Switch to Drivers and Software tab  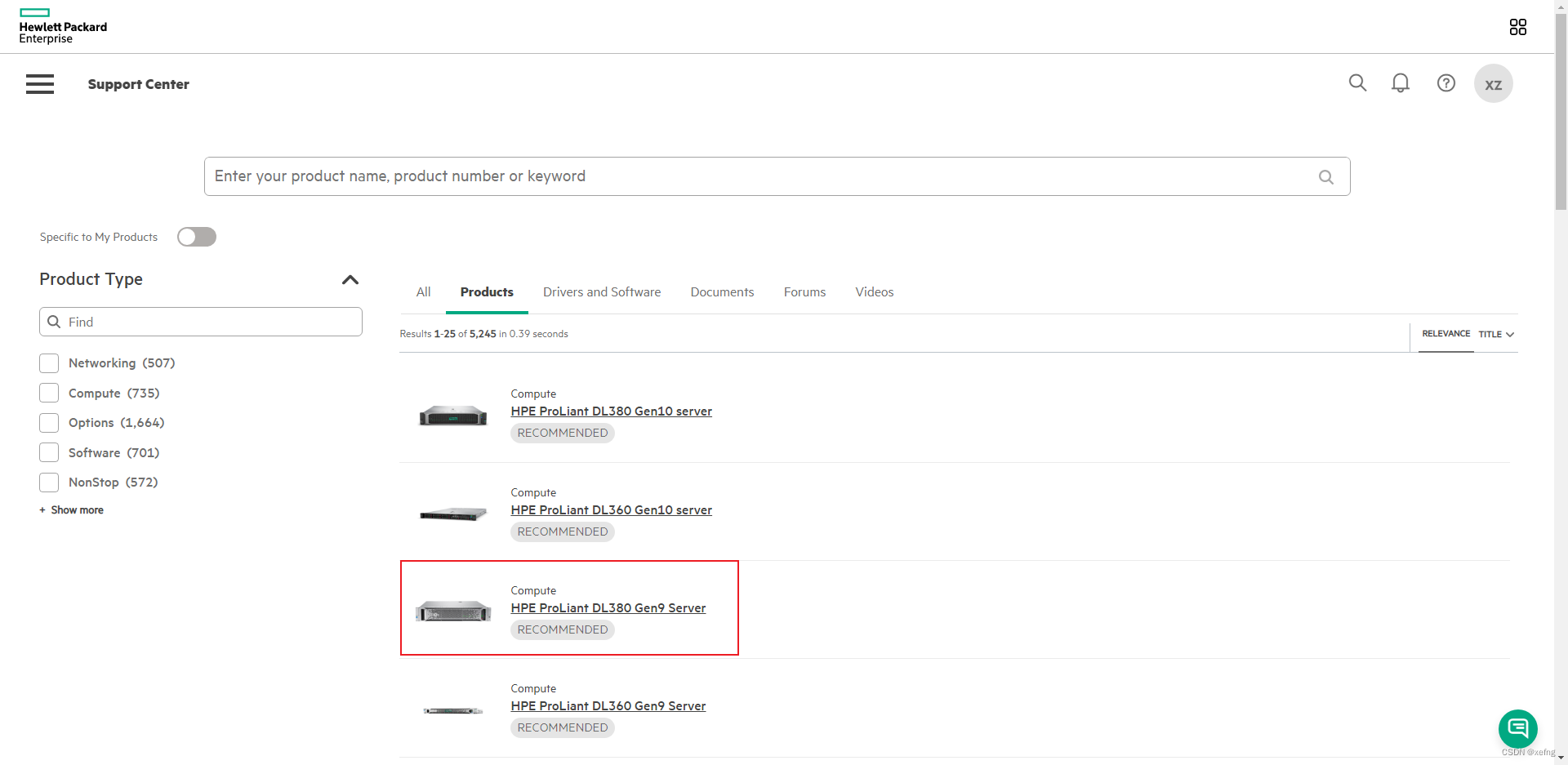click(x=602, y=292)
